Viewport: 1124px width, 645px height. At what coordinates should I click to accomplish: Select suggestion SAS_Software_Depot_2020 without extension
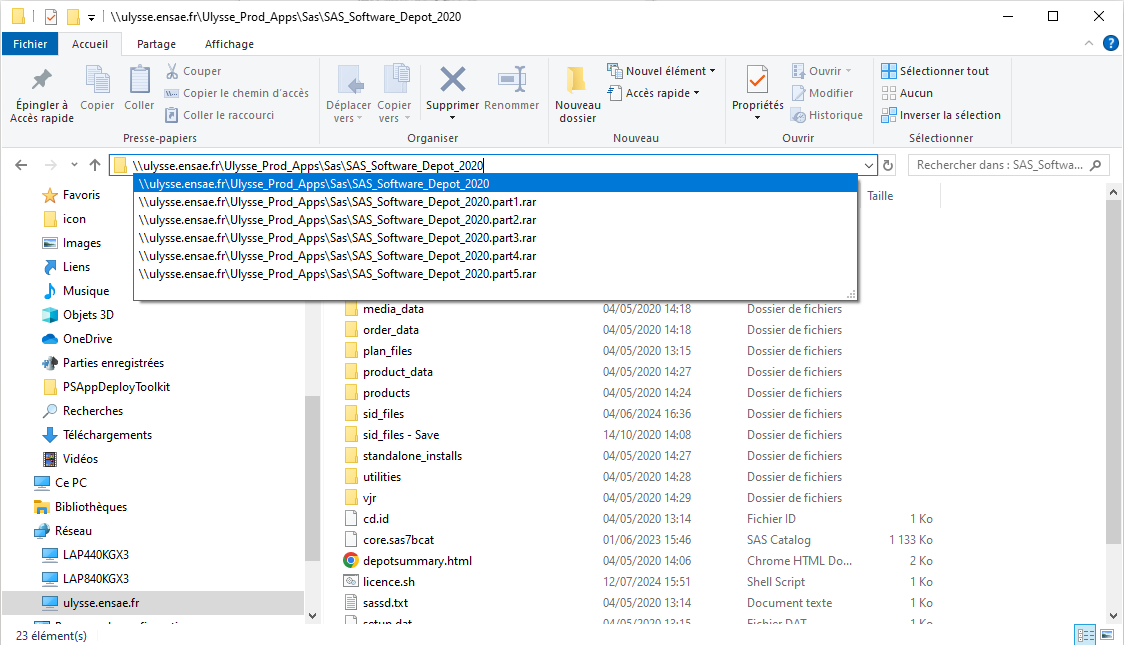coord(495,184)
